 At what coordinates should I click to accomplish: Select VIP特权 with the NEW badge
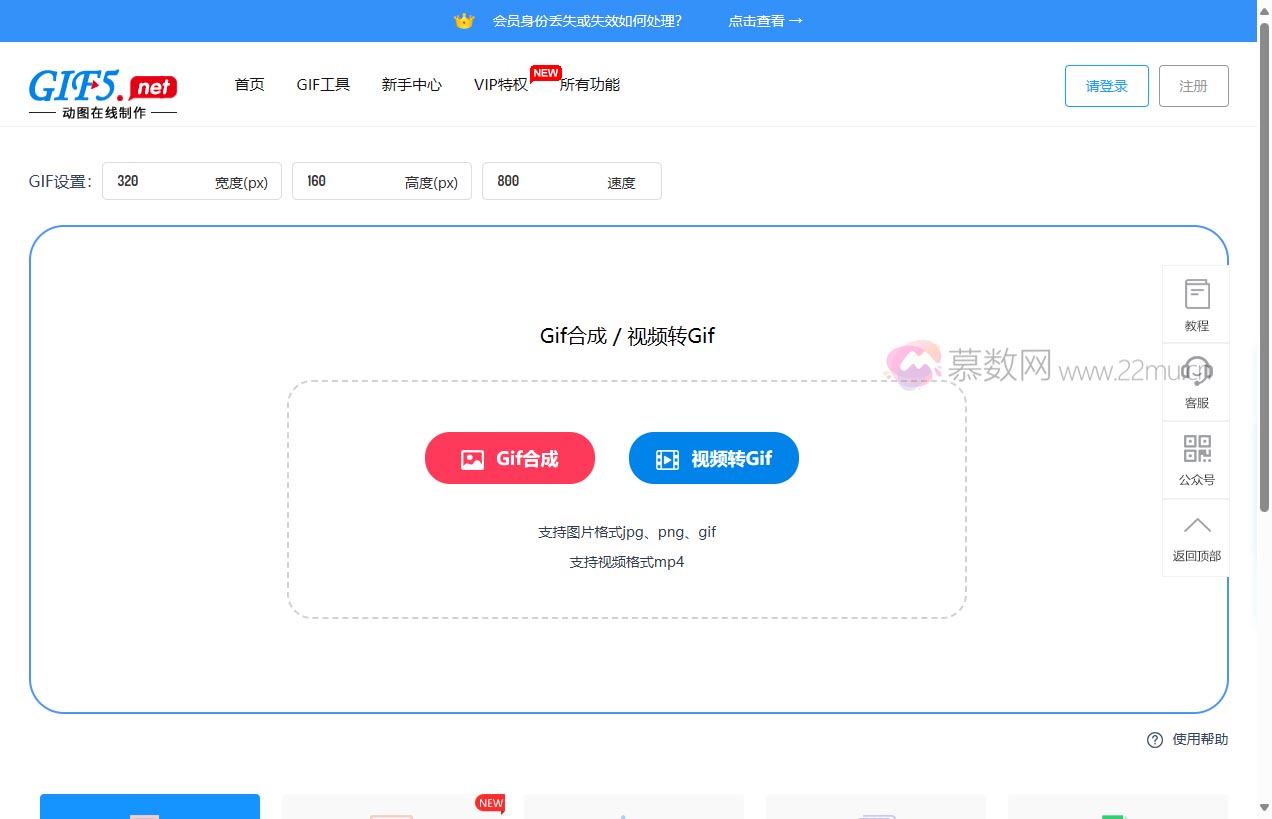[501, 85]
